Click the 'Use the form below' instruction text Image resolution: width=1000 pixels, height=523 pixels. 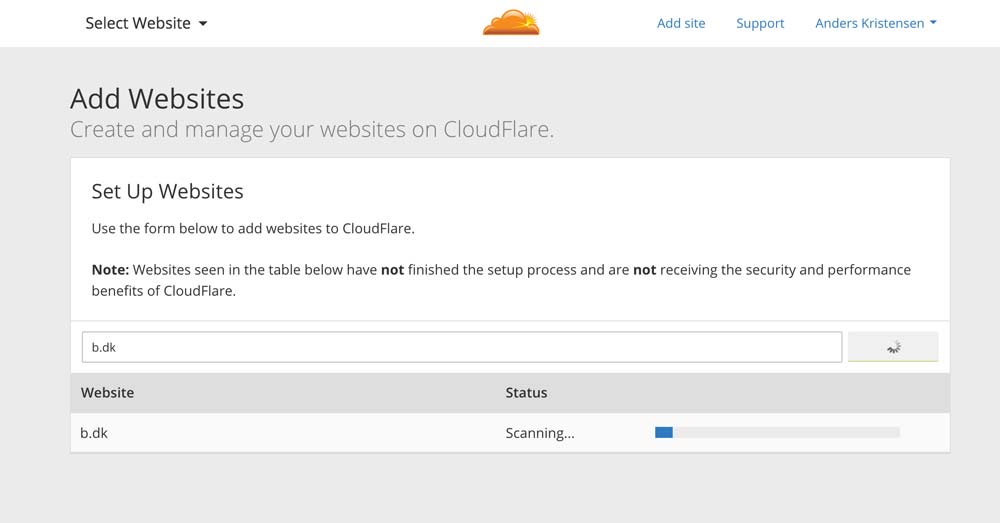tap(253, 228)
